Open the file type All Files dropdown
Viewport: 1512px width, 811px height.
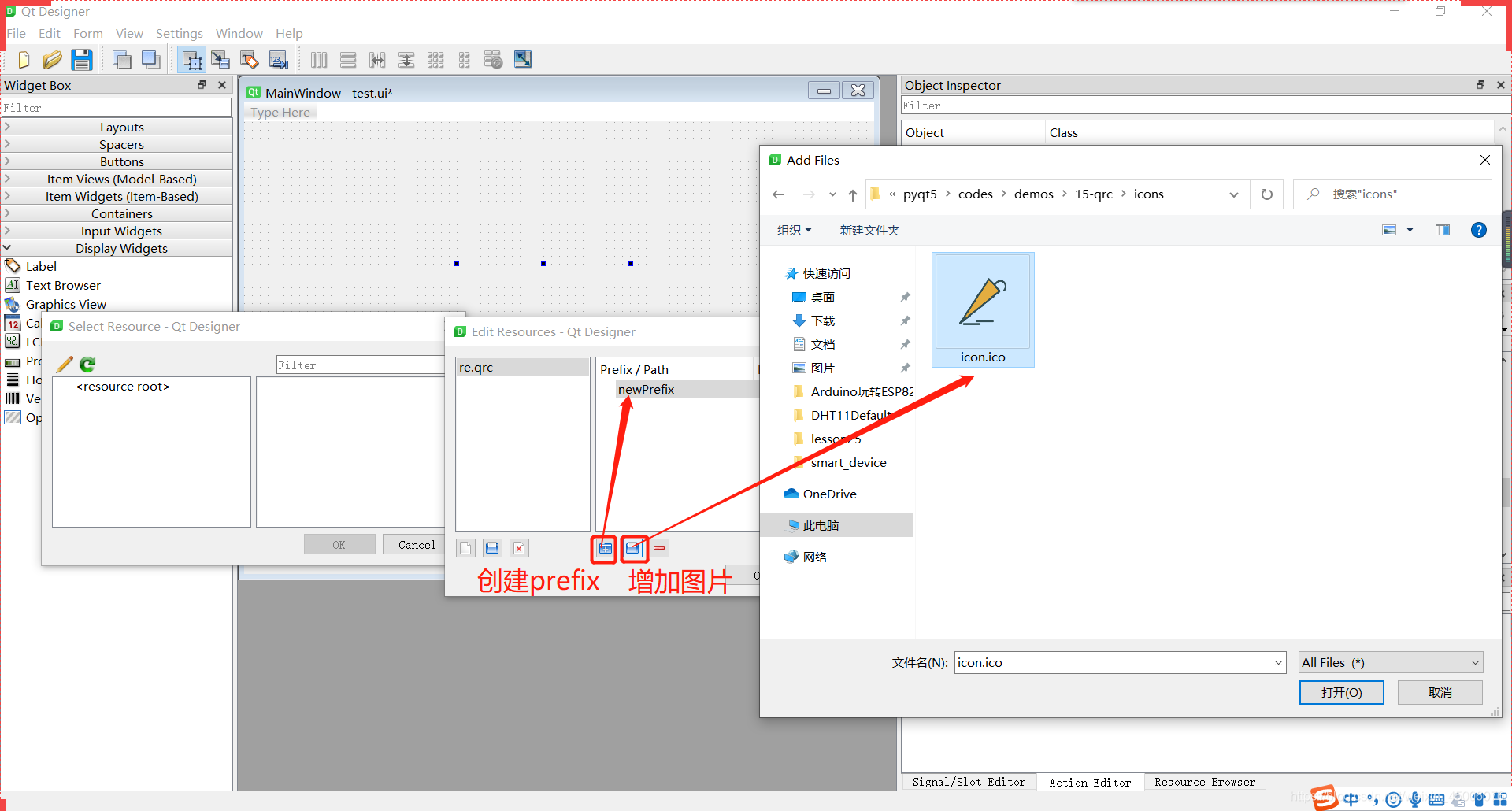tap(1391, 662)
